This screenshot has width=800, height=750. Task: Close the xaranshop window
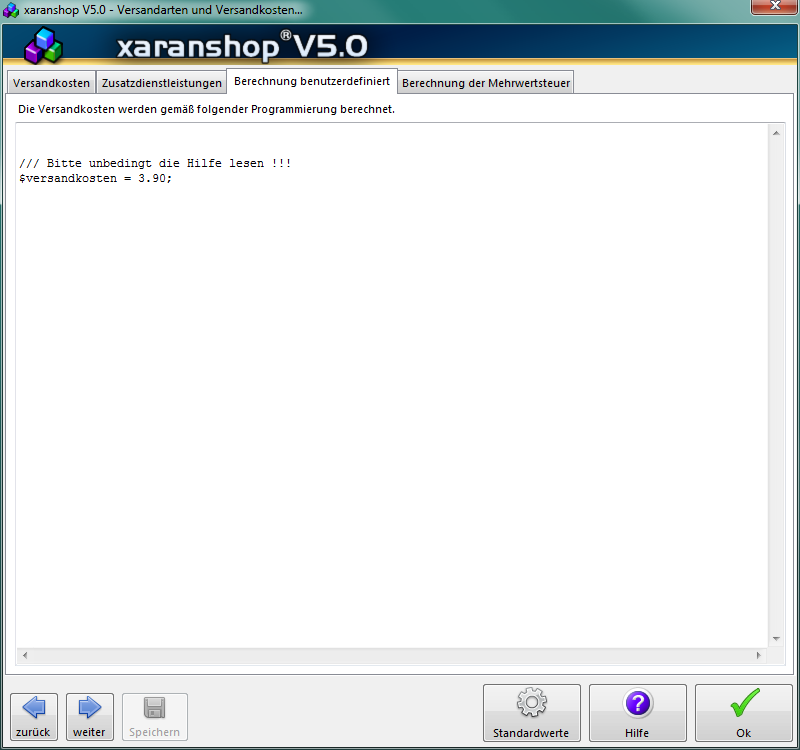774,6
